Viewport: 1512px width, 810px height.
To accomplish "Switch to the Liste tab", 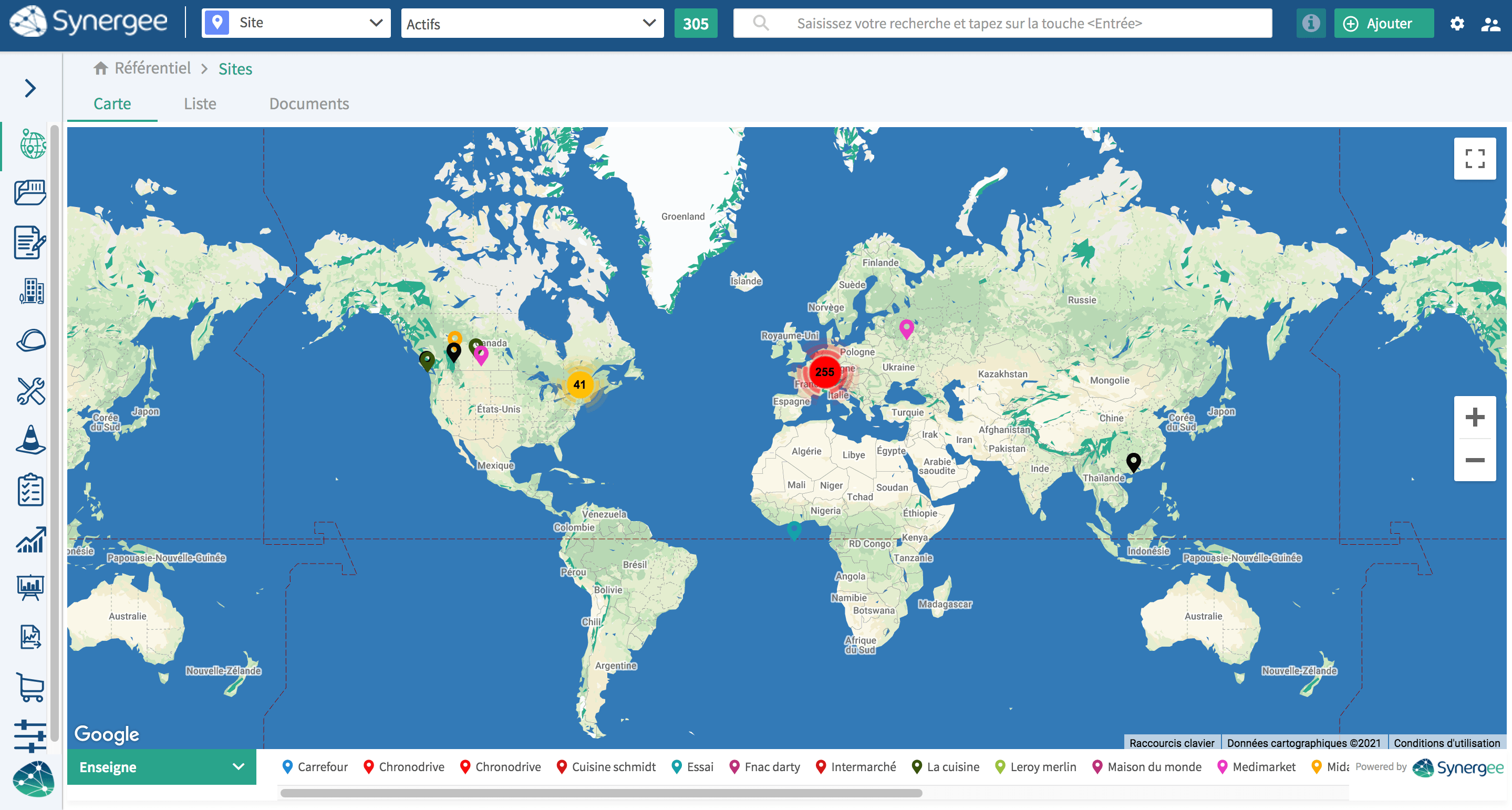I will [x=200, y=104].
